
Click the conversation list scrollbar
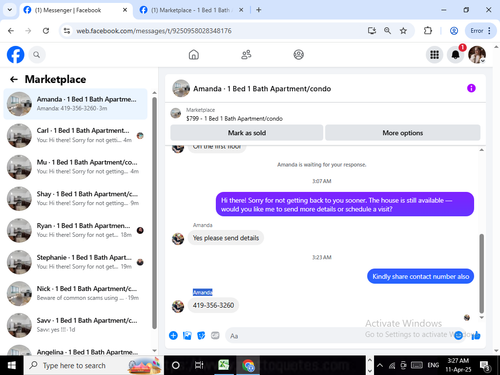tap(154, 213)
